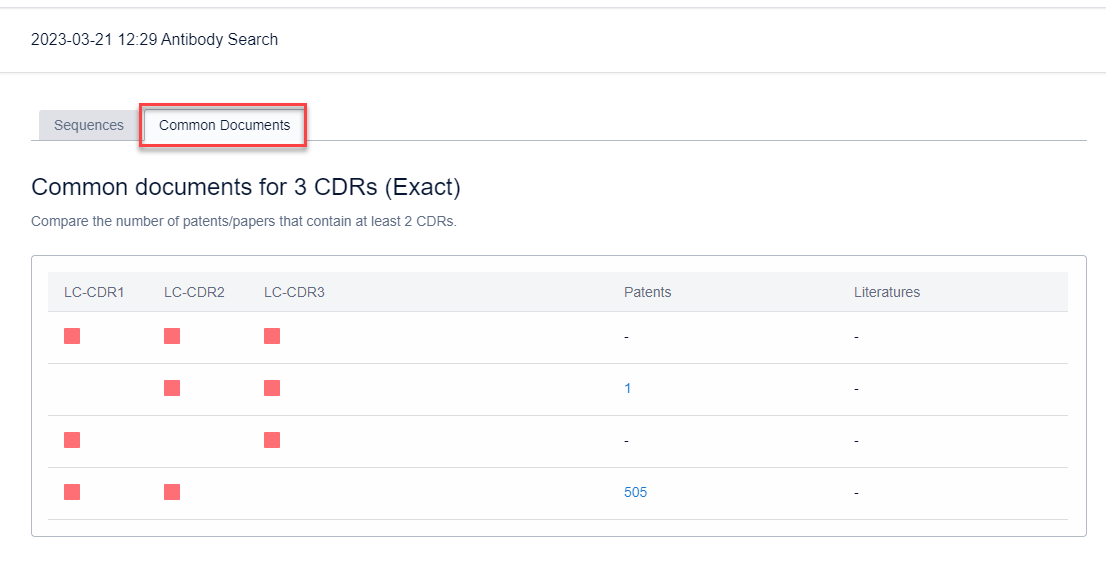Switch to the Sequences tab
The height and width of the screenshot is (564, 1106).
(88, 125)
